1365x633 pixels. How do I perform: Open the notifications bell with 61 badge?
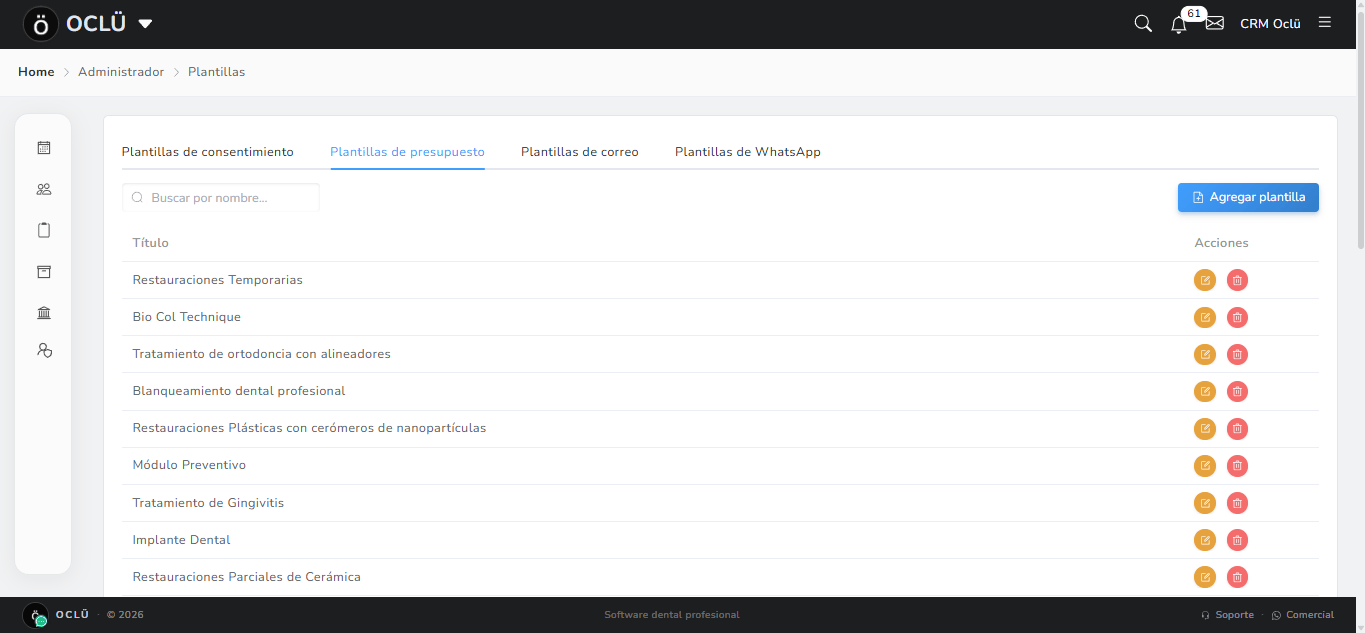pyautogui.click(x=1179, y=24)
